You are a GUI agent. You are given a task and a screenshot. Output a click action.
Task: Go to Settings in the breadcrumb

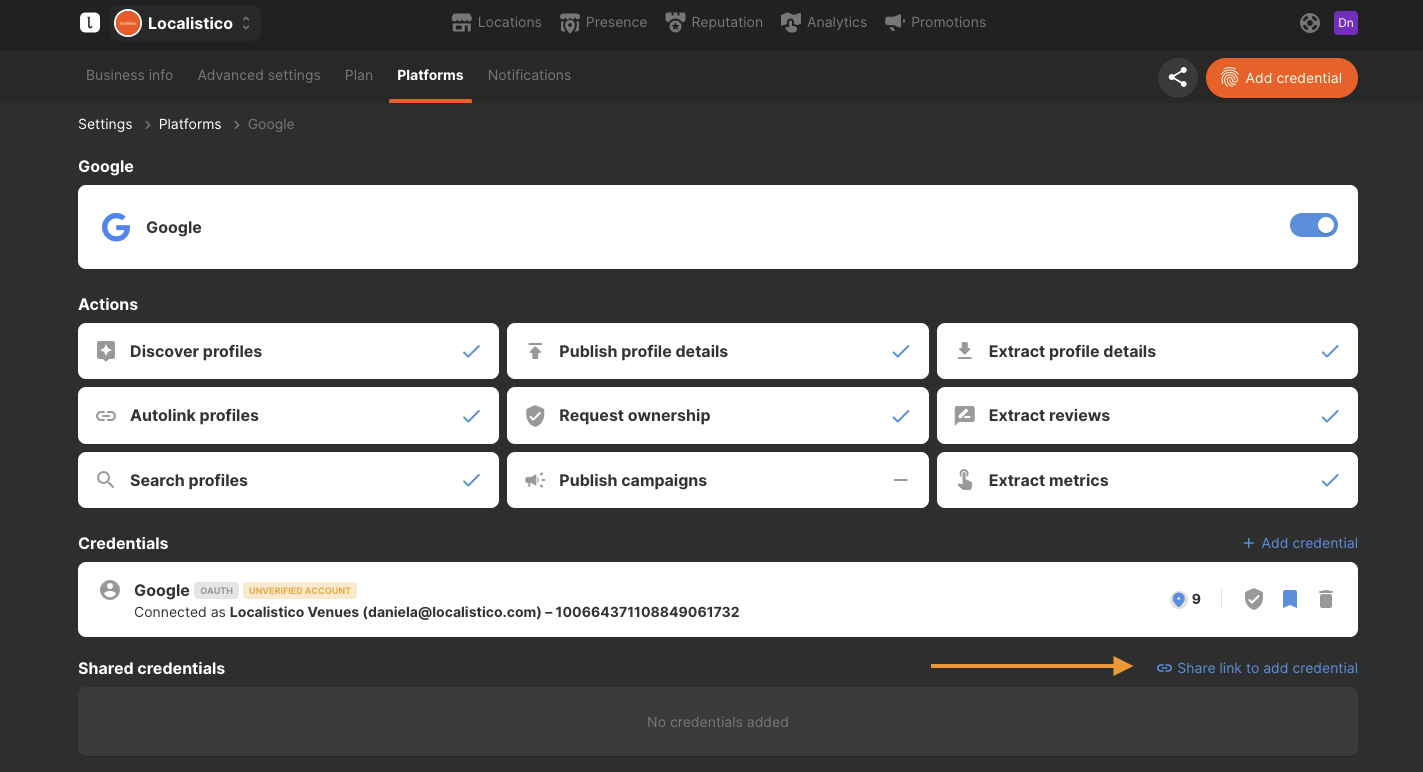click(x=105, y=124)
